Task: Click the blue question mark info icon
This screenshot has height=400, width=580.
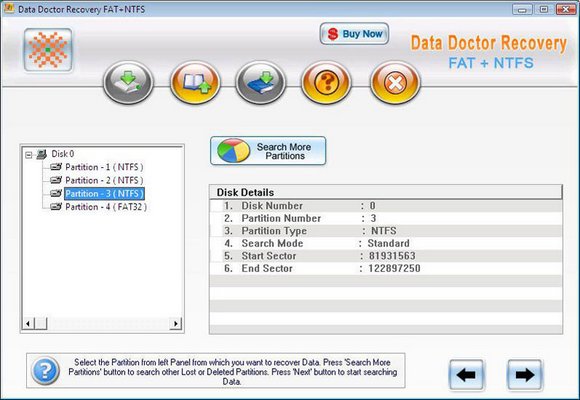Action: click(x=45, y=370)
